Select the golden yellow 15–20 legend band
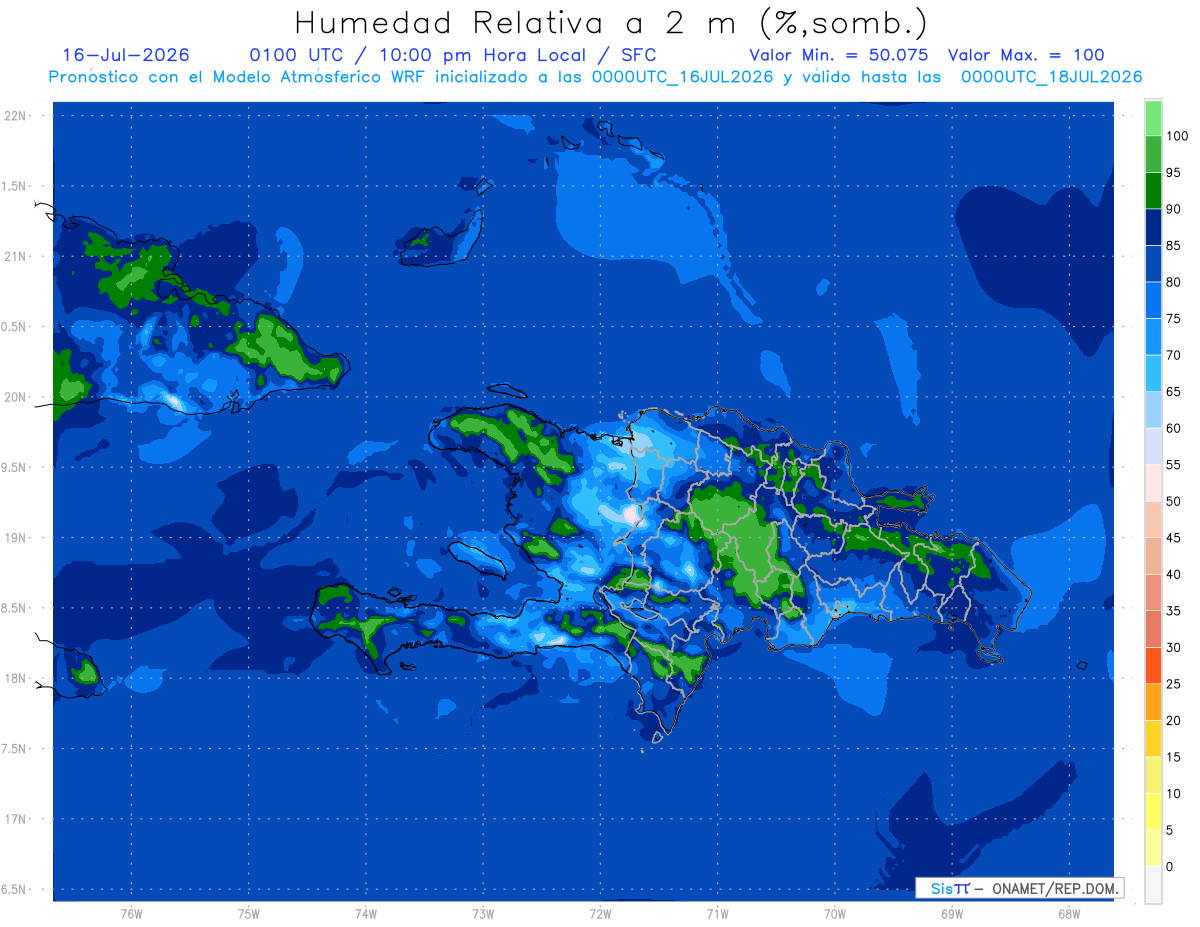Viewport: 1200px width, 927px height. pos(1153,738)
